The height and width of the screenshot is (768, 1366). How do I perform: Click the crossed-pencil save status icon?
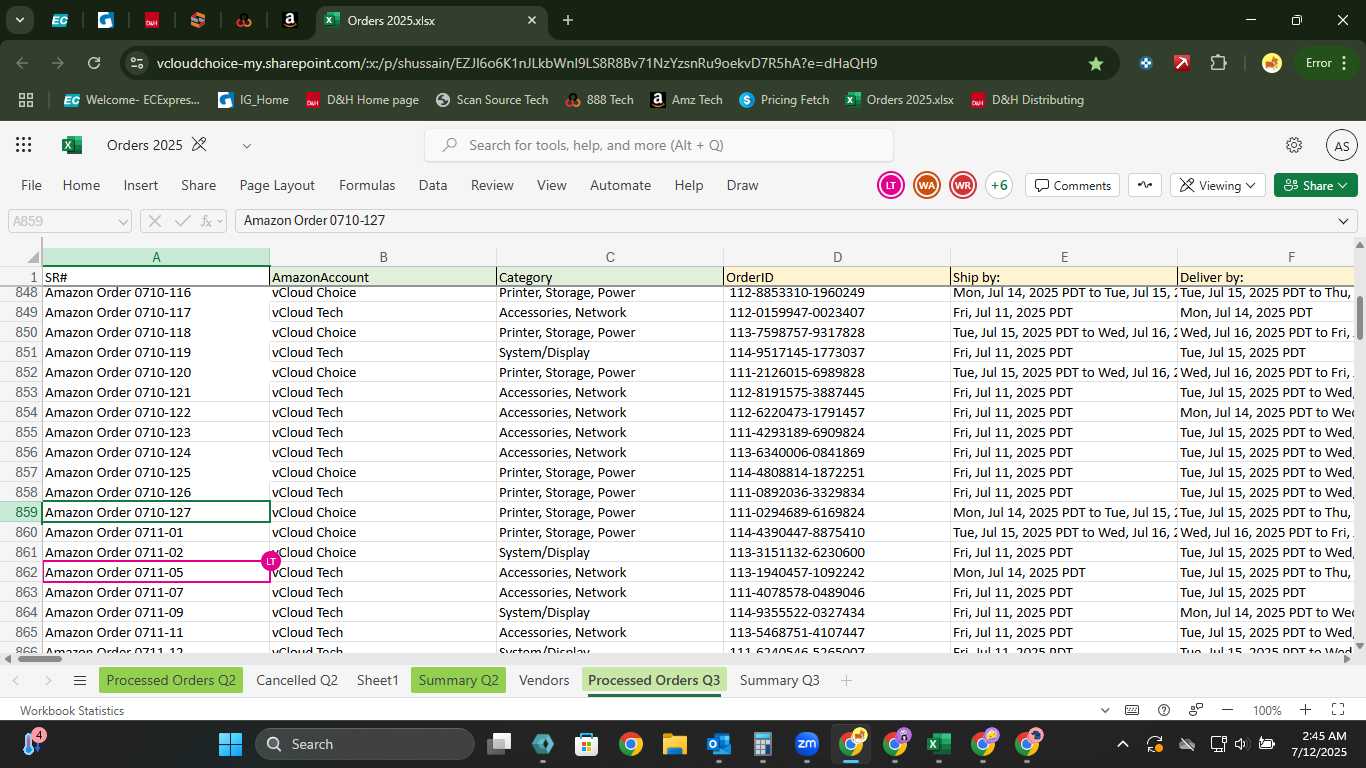(x=199, y=145)
